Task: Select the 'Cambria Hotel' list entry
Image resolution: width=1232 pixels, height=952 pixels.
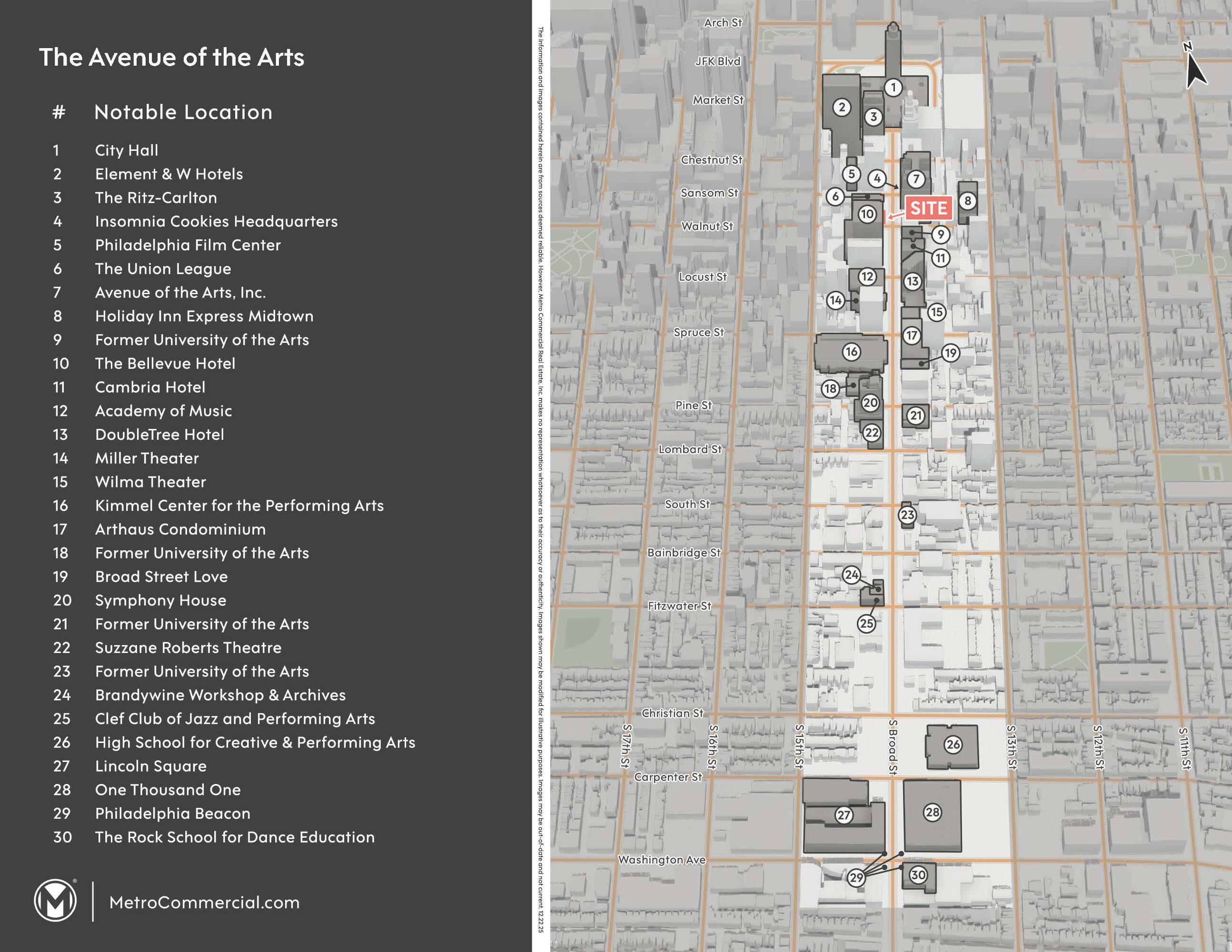Action: [150, 387]
